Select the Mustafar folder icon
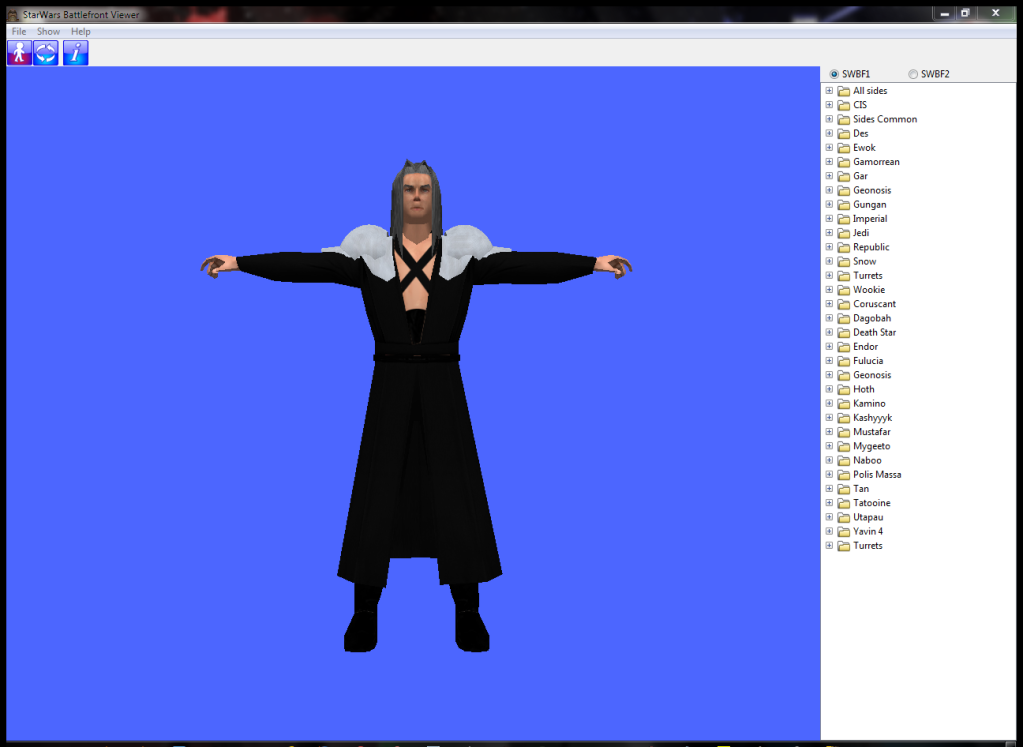 [x=844, y=433]
